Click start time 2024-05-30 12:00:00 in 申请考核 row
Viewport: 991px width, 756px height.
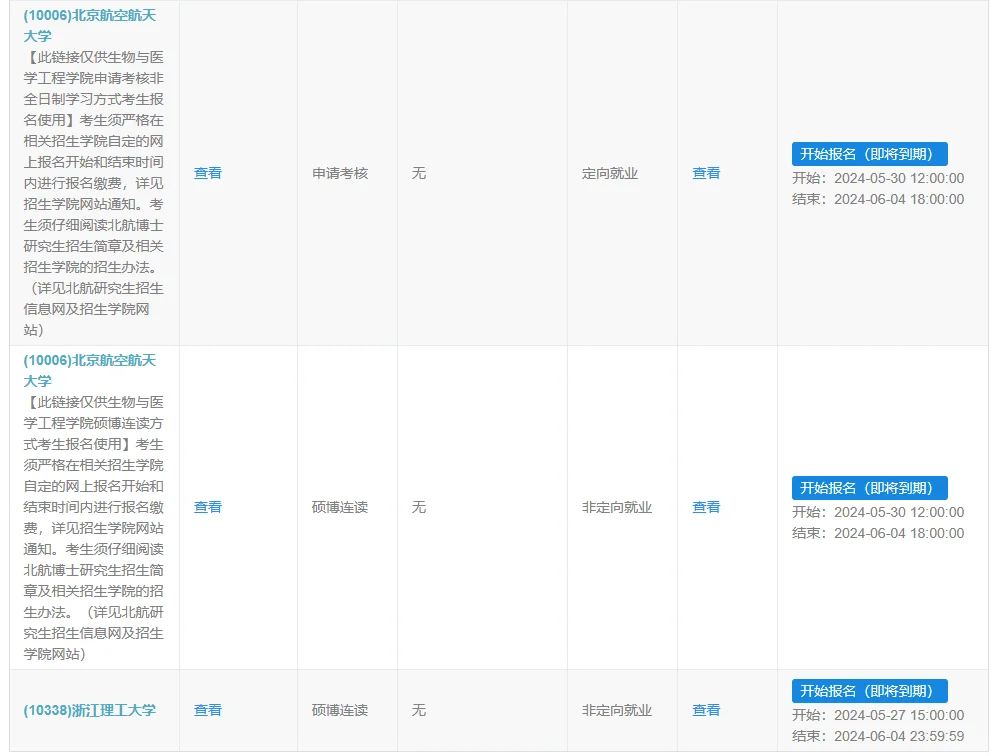(x=899, y=178)
